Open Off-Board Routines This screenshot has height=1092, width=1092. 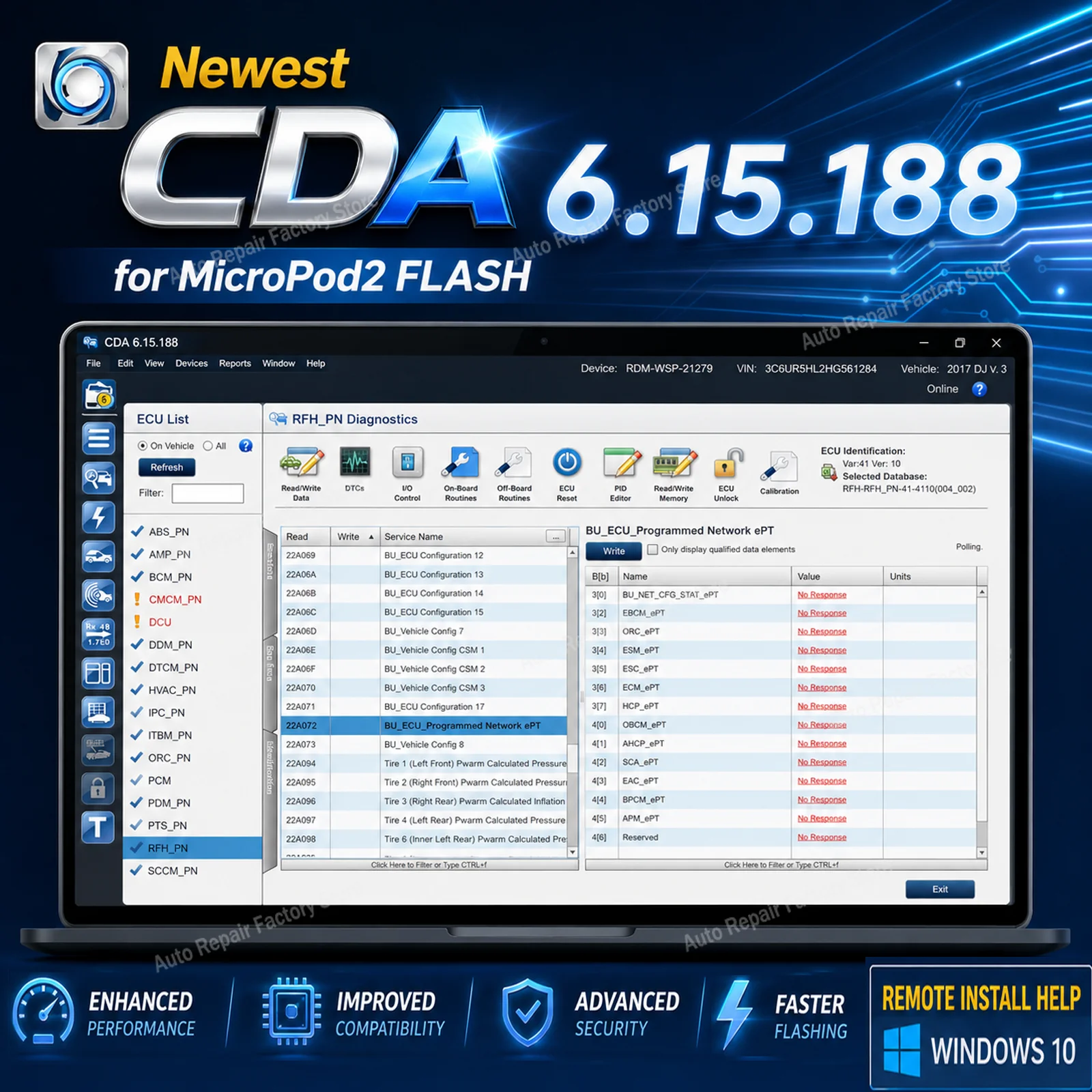[x=514, y=474]
